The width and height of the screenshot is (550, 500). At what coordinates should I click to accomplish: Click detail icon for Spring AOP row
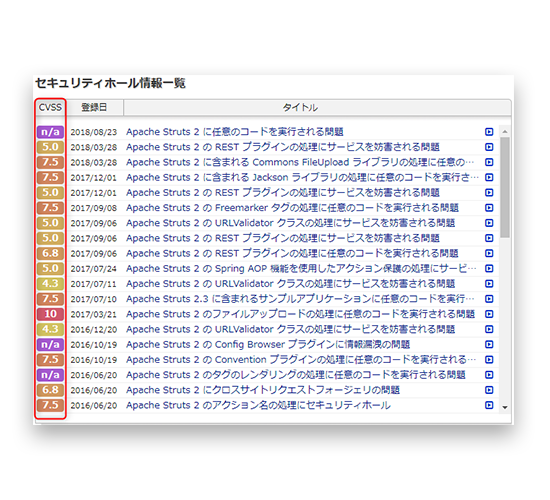(x=489, y=268)
